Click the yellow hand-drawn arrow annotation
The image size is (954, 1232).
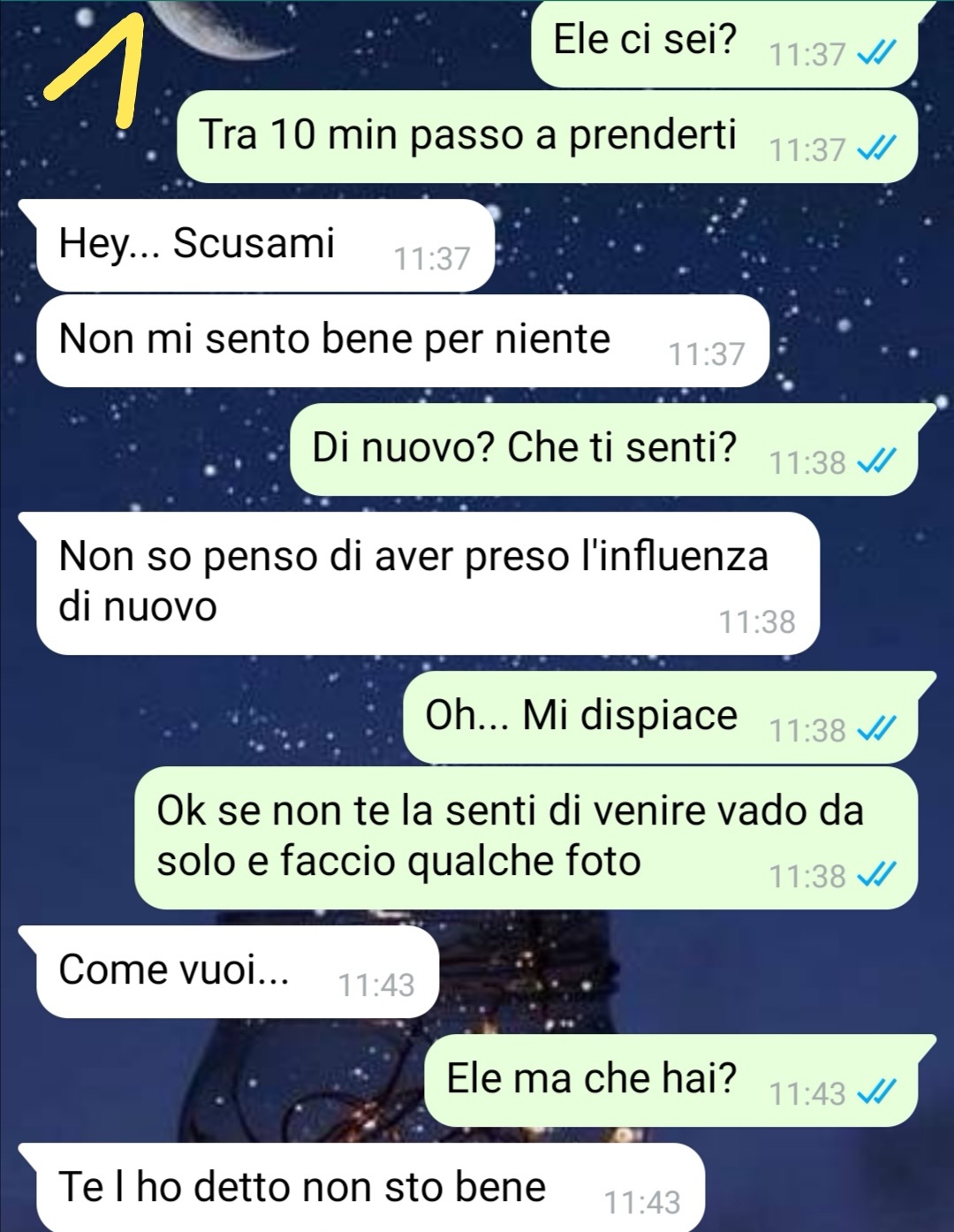(x=97, y=65)
